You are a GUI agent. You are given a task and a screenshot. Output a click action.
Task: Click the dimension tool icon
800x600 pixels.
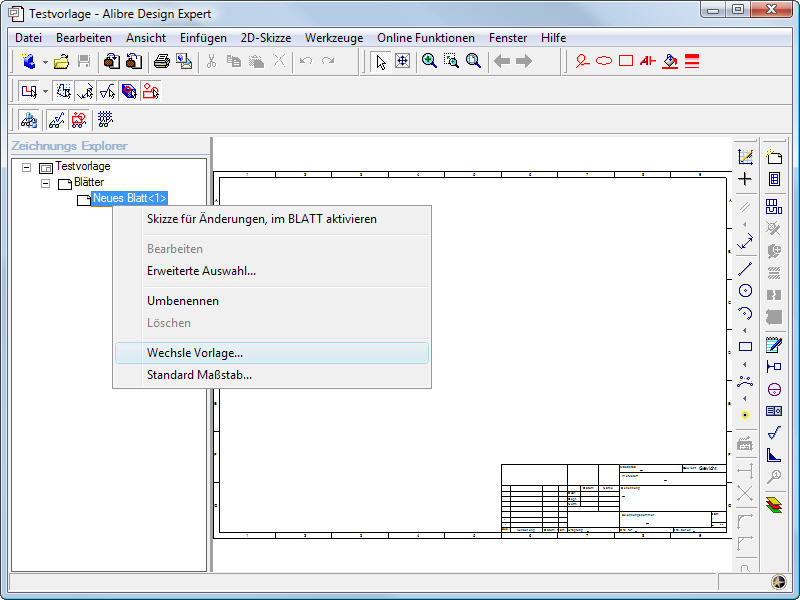(745, 241)
